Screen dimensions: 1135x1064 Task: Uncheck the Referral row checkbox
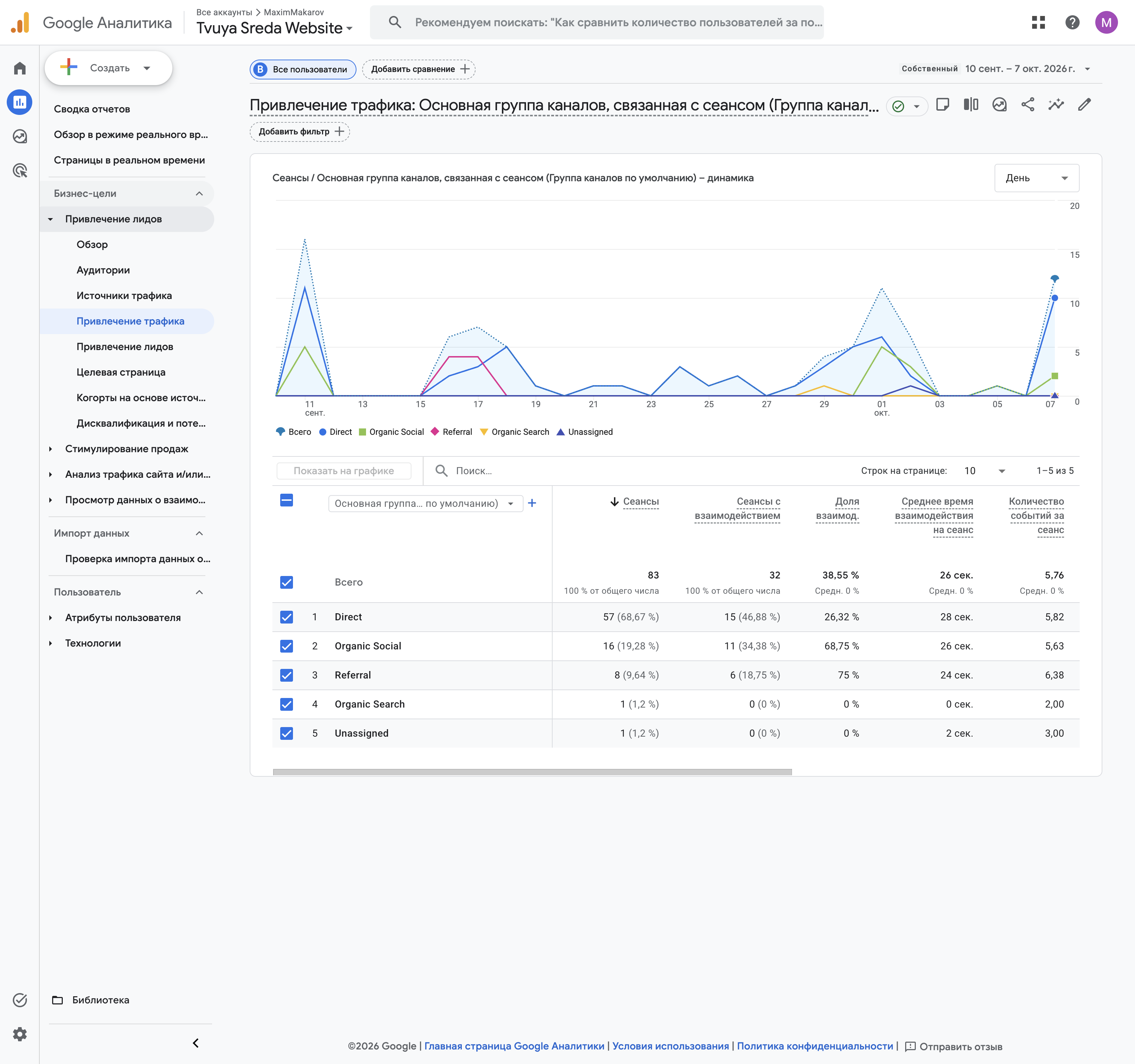287,675
